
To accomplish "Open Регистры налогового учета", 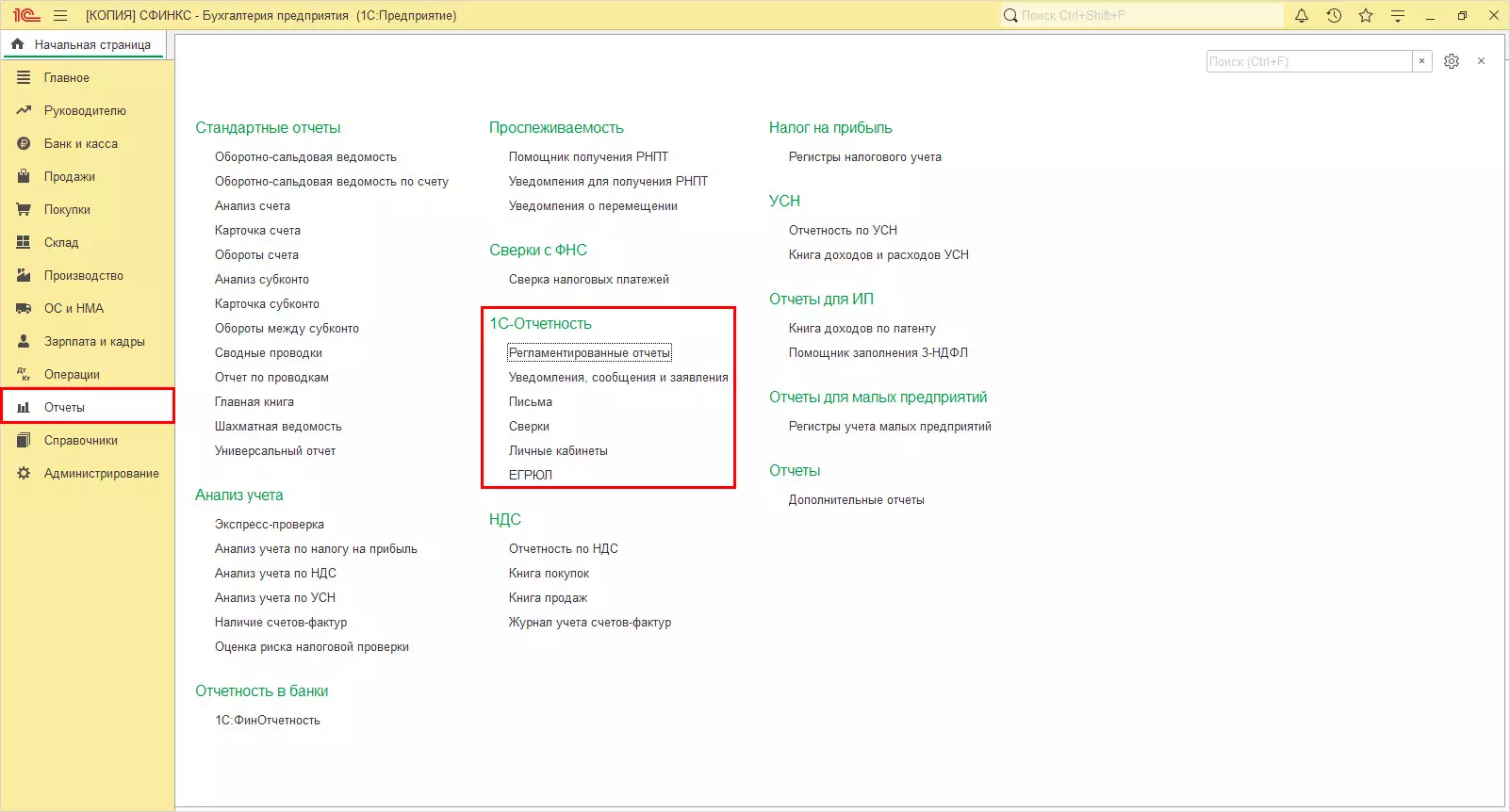I will pos(865,157).
